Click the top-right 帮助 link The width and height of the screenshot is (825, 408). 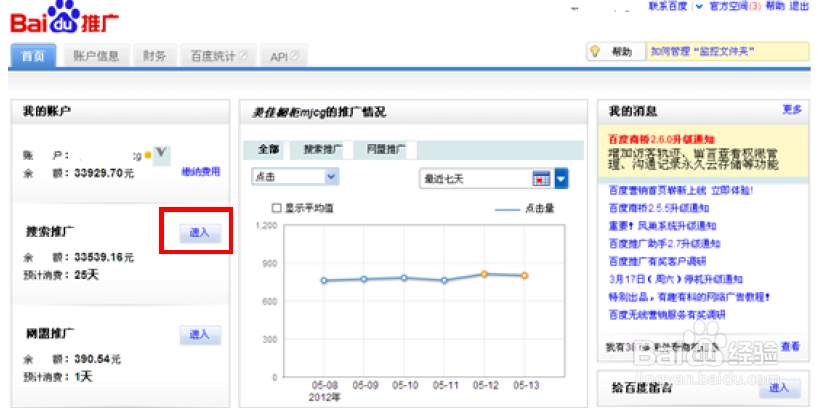tap(774, 6)
